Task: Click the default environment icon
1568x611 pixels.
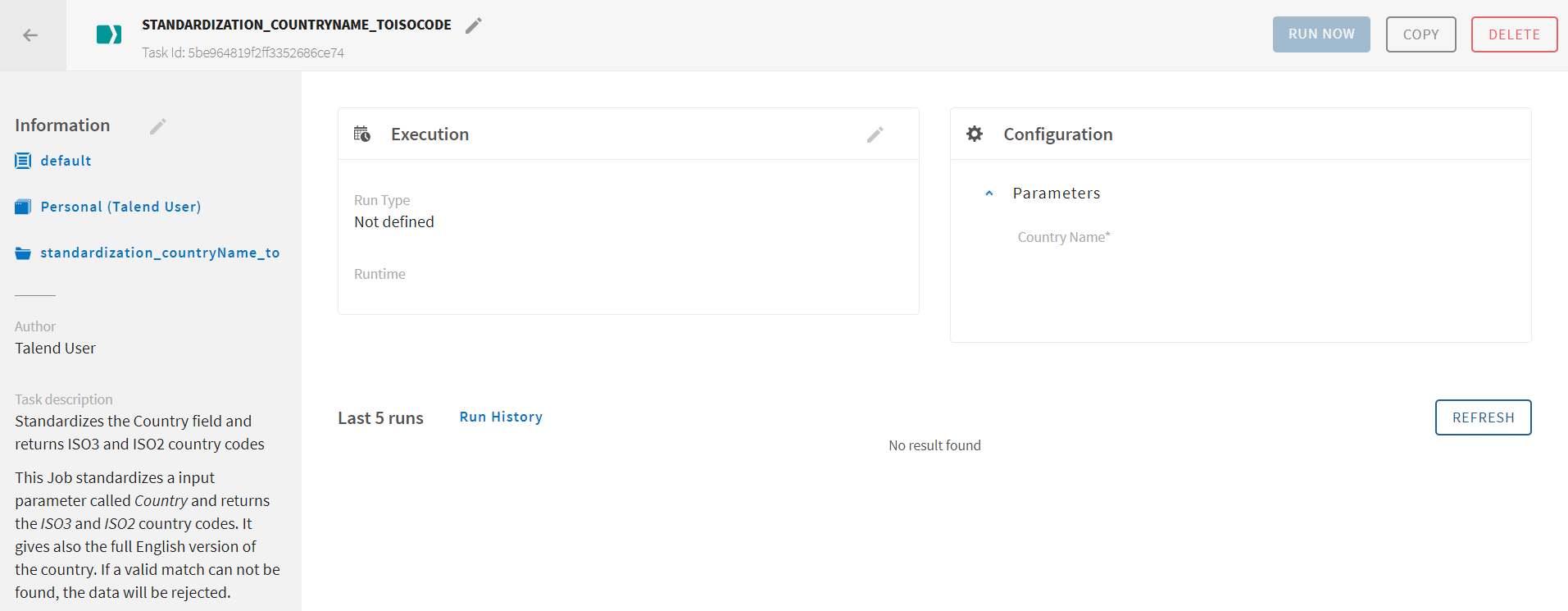Action: [23, 161]
